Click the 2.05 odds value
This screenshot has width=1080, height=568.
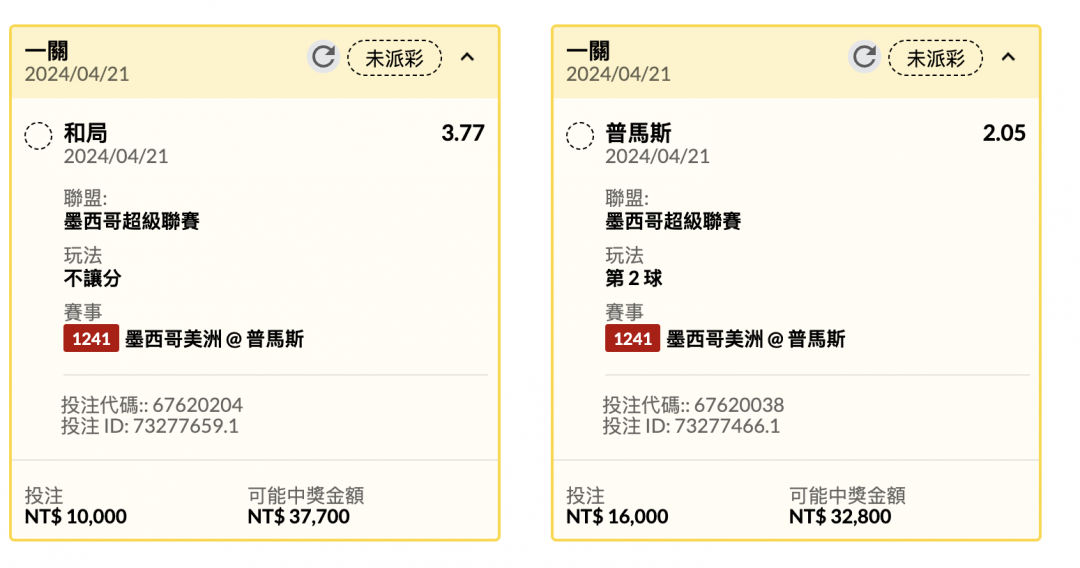[x=1004, y=133]
